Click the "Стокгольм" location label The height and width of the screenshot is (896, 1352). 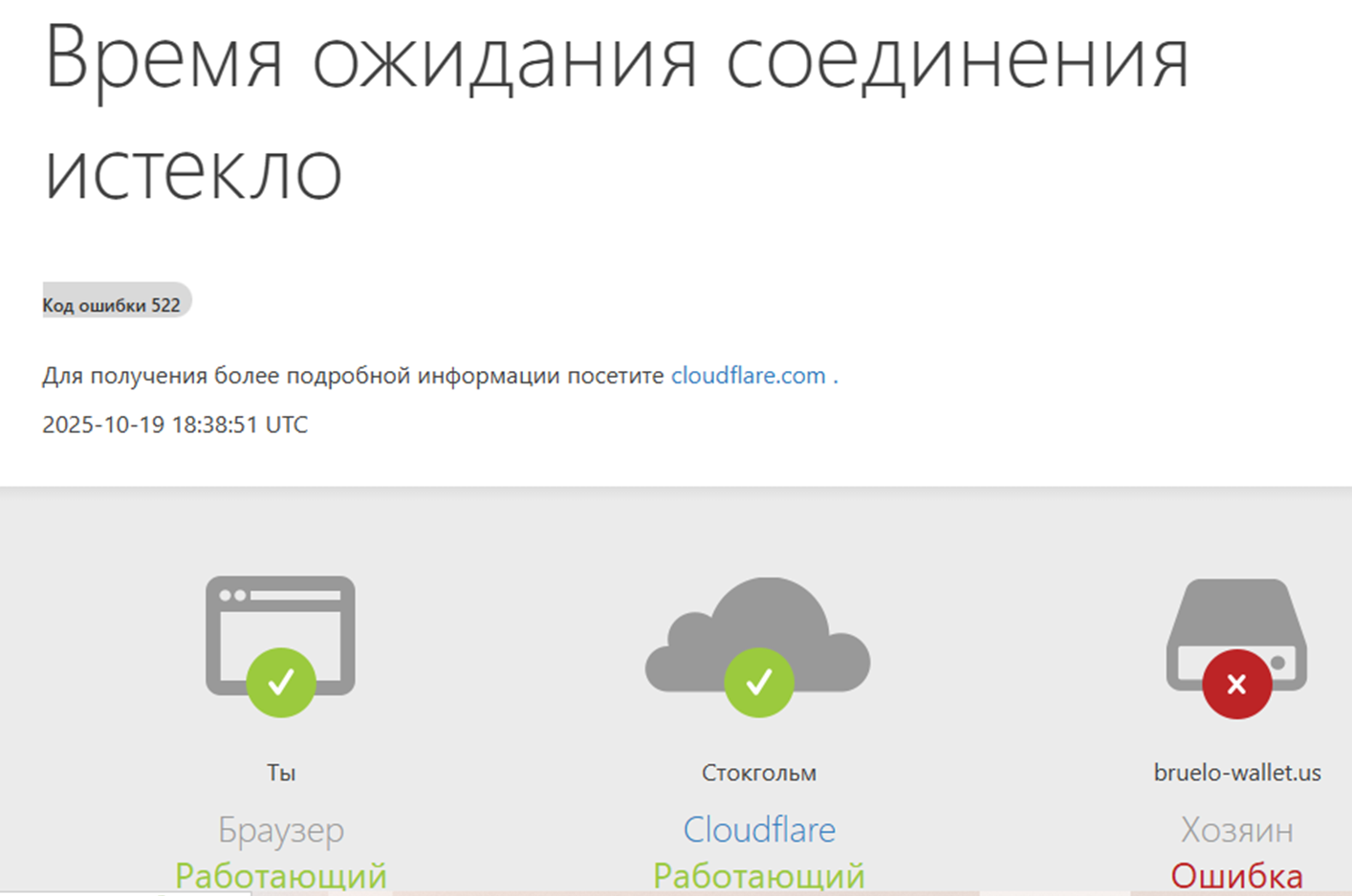point(759,773)
